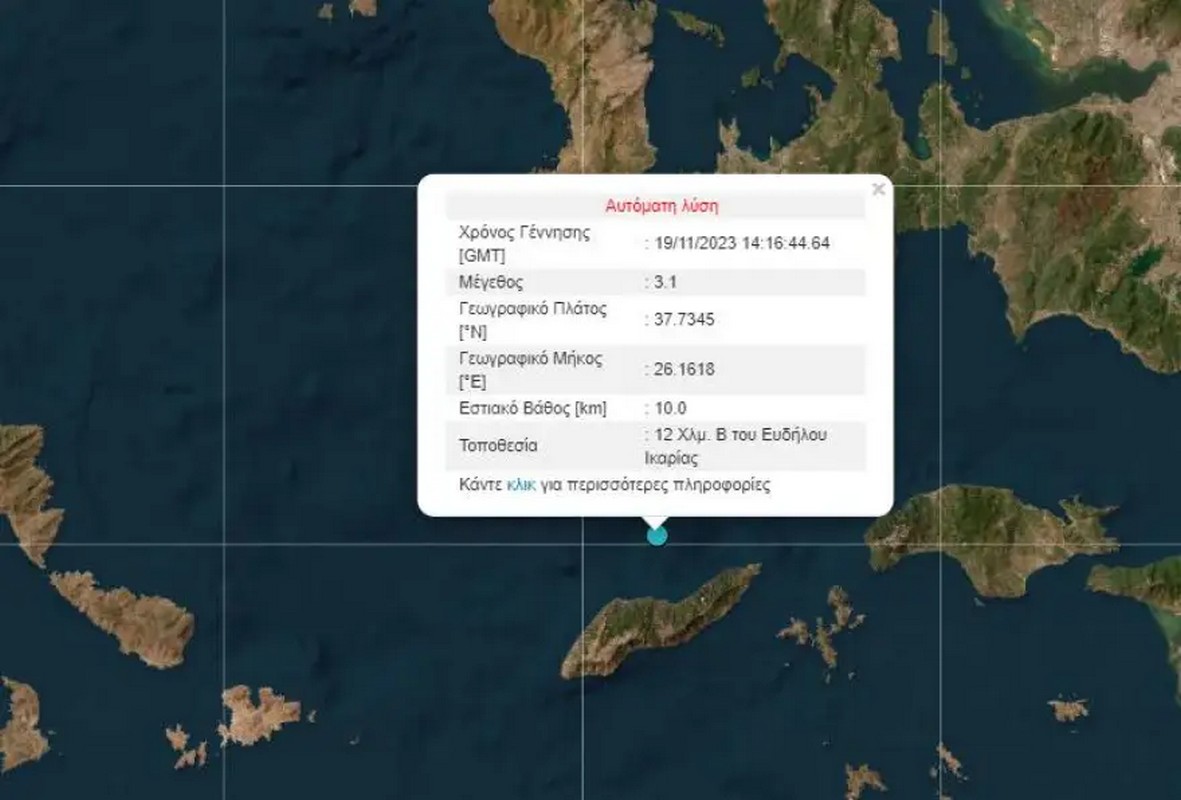The width and height of the screenshot is (1181, 800).
Task: Click the 'Μέγεθος' label row
Action: [x=491, y=282]
